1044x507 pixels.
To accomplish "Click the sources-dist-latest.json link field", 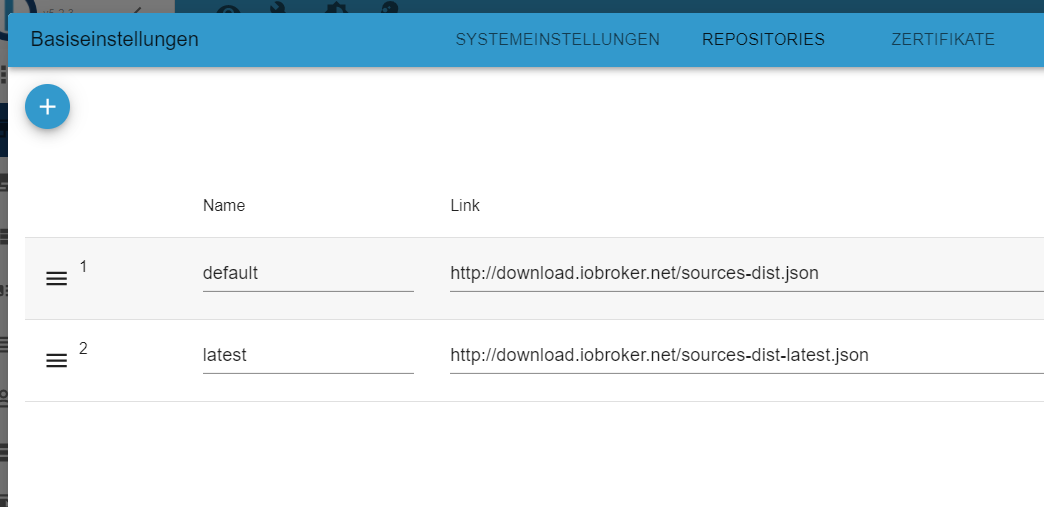I will click(745, 355).
